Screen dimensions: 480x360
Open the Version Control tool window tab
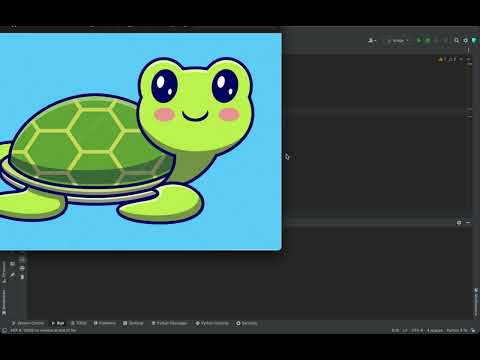coord(28,323)
